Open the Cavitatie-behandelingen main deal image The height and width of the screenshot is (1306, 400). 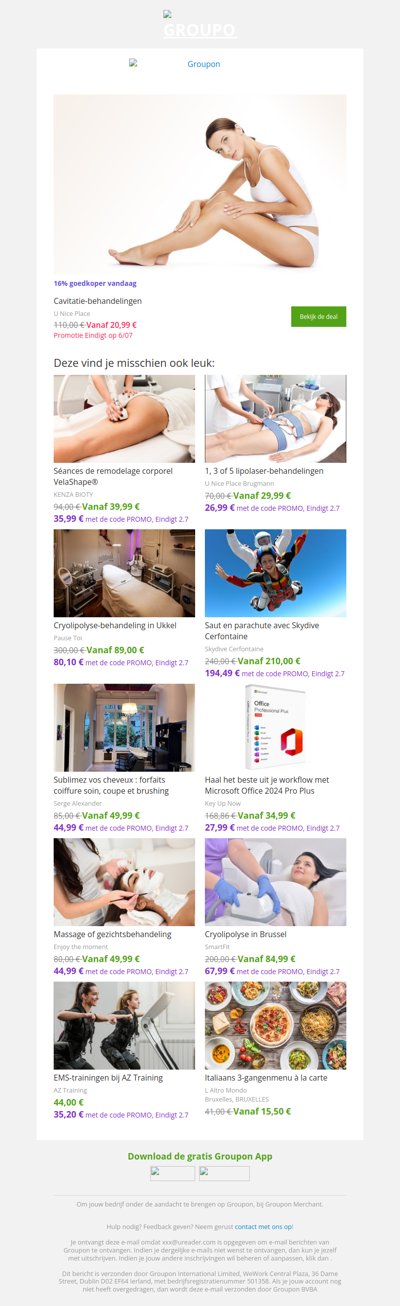point(200,184)
